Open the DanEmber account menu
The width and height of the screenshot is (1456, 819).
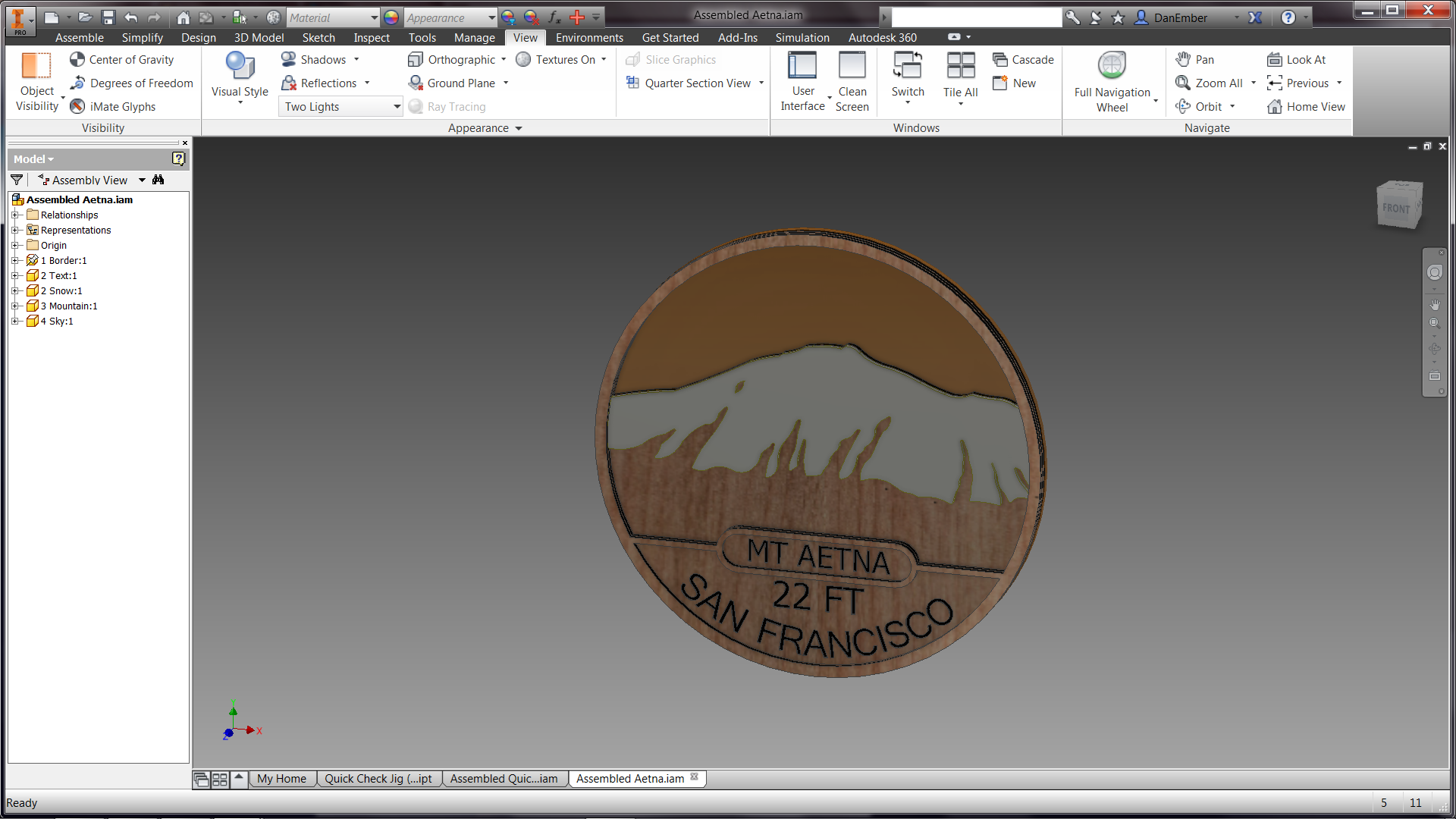(1188, 17)
